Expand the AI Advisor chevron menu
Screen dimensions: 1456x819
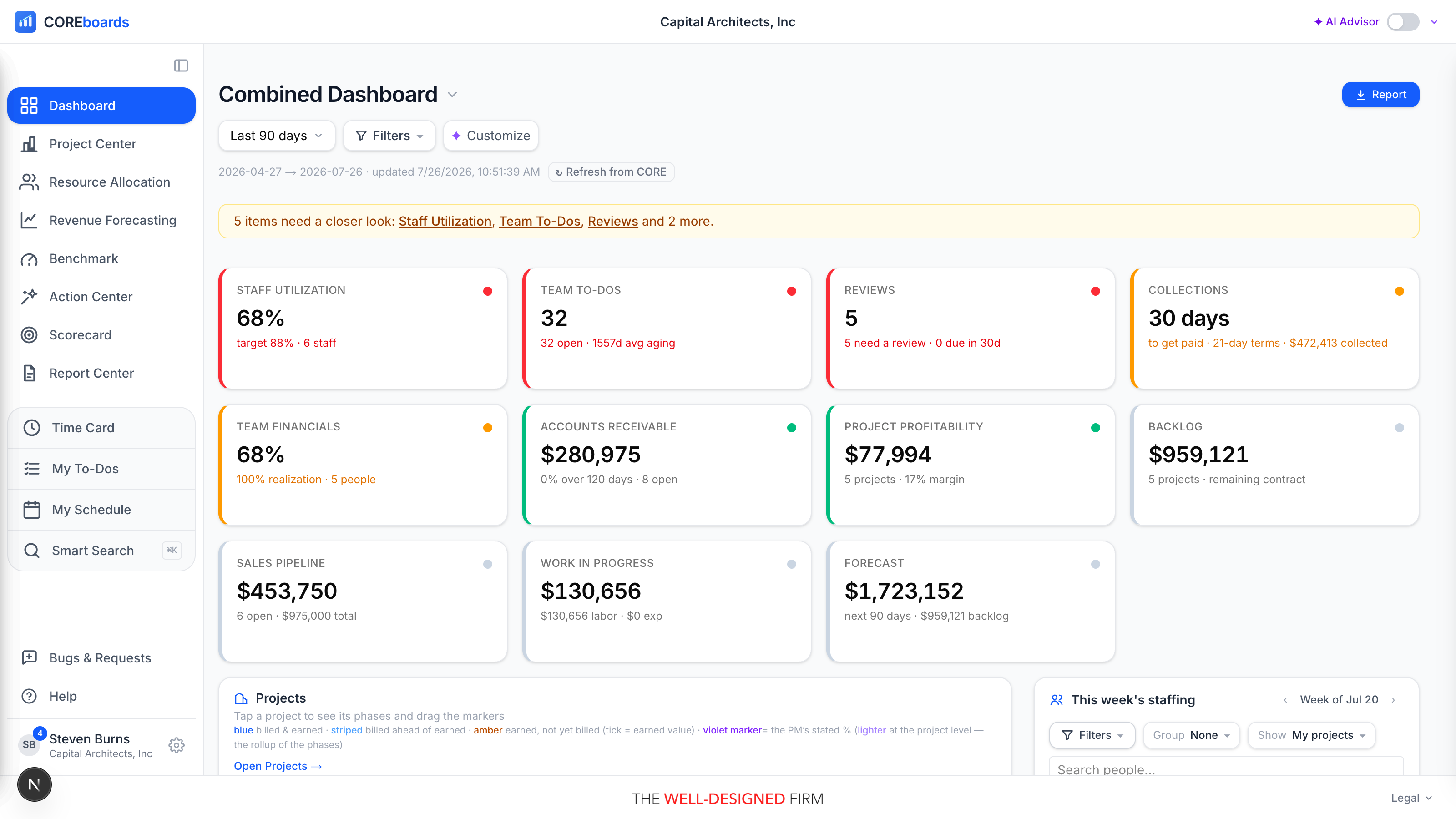[x=1434, y=22]
